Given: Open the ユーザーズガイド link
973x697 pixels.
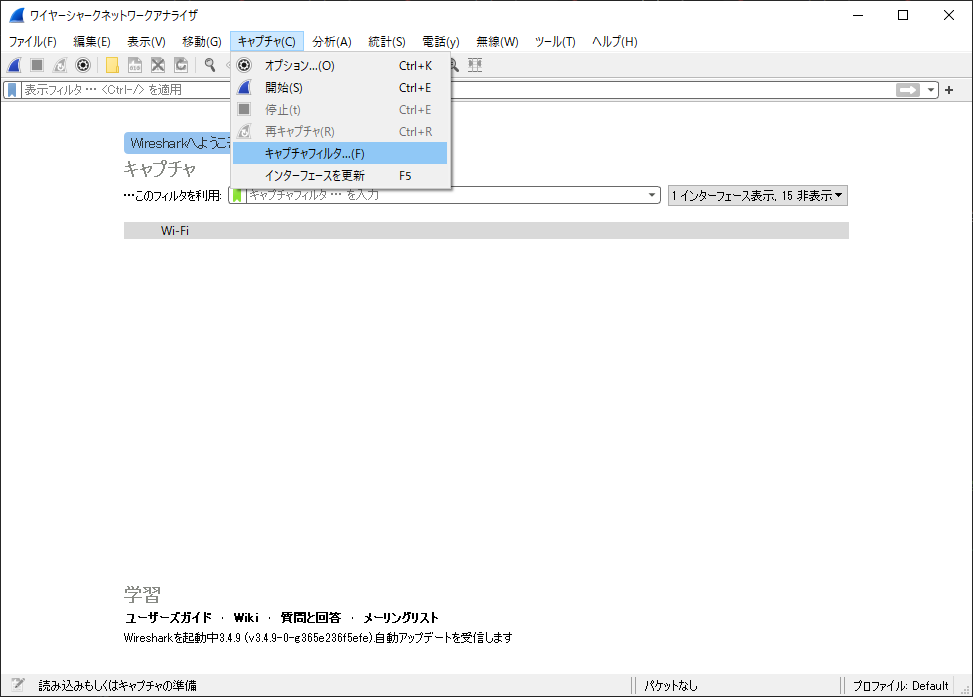Looking at the screenshot, I should 168,618.
